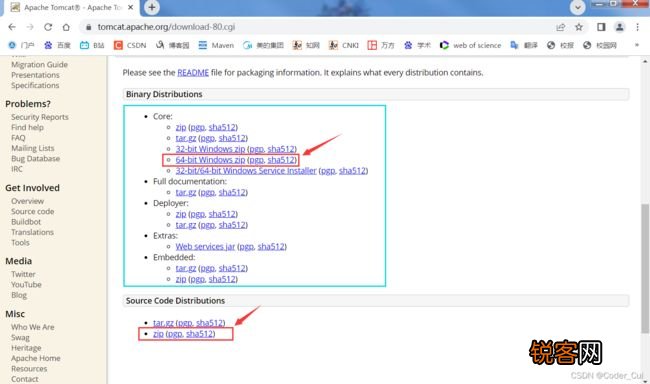Open the 万方 bookmark
The width and height of the screenshot is (650, 384).
click(x=381, y=45)
